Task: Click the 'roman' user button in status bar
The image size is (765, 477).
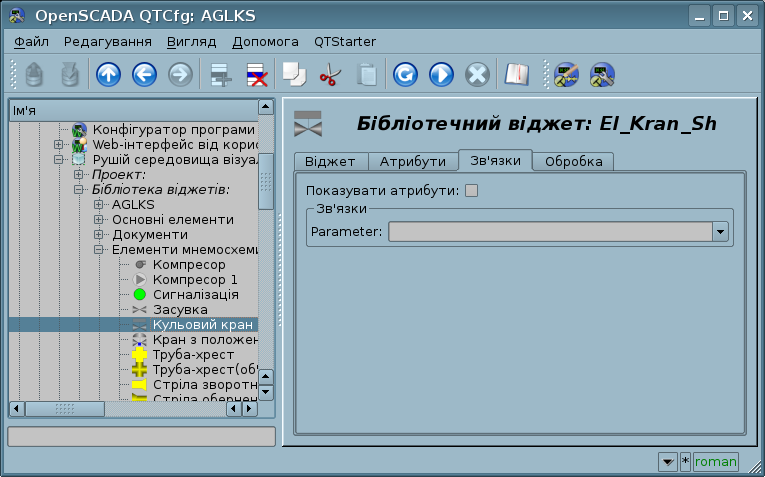Action: pos(716,462)
